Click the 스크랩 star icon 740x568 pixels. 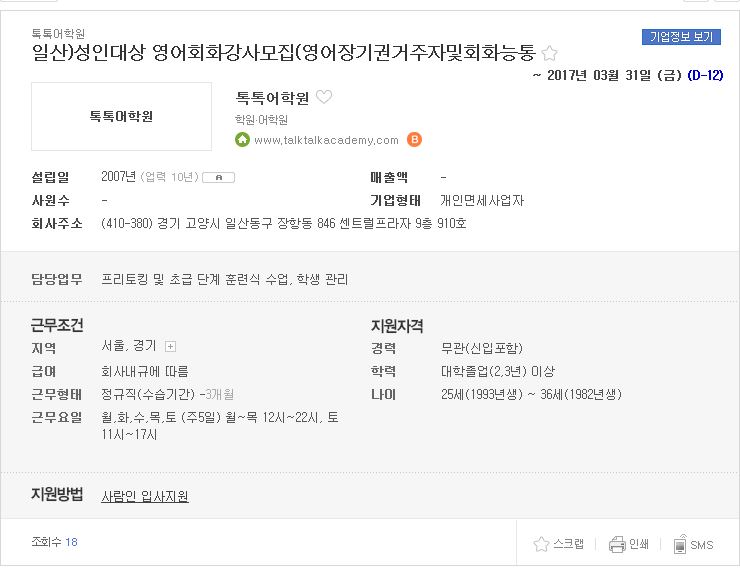[x=541, y=544]
